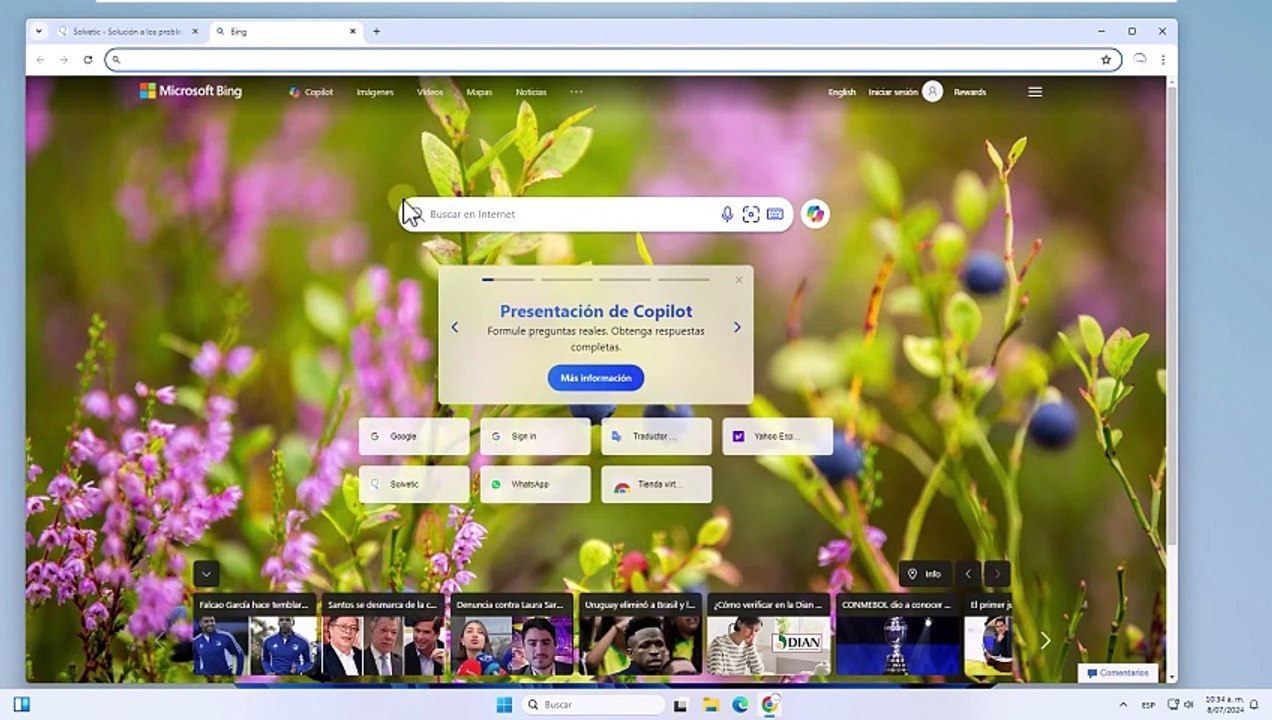The height and width of the screenshot is (720, 1272).
Task: Open visual search camera icon
Action: [751, 214]
